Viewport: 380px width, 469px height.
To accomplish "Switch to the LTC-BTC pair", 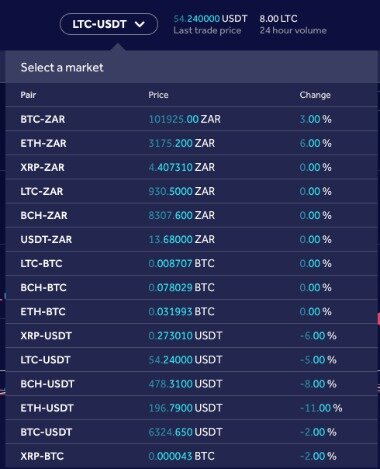I will coord(191,263).
